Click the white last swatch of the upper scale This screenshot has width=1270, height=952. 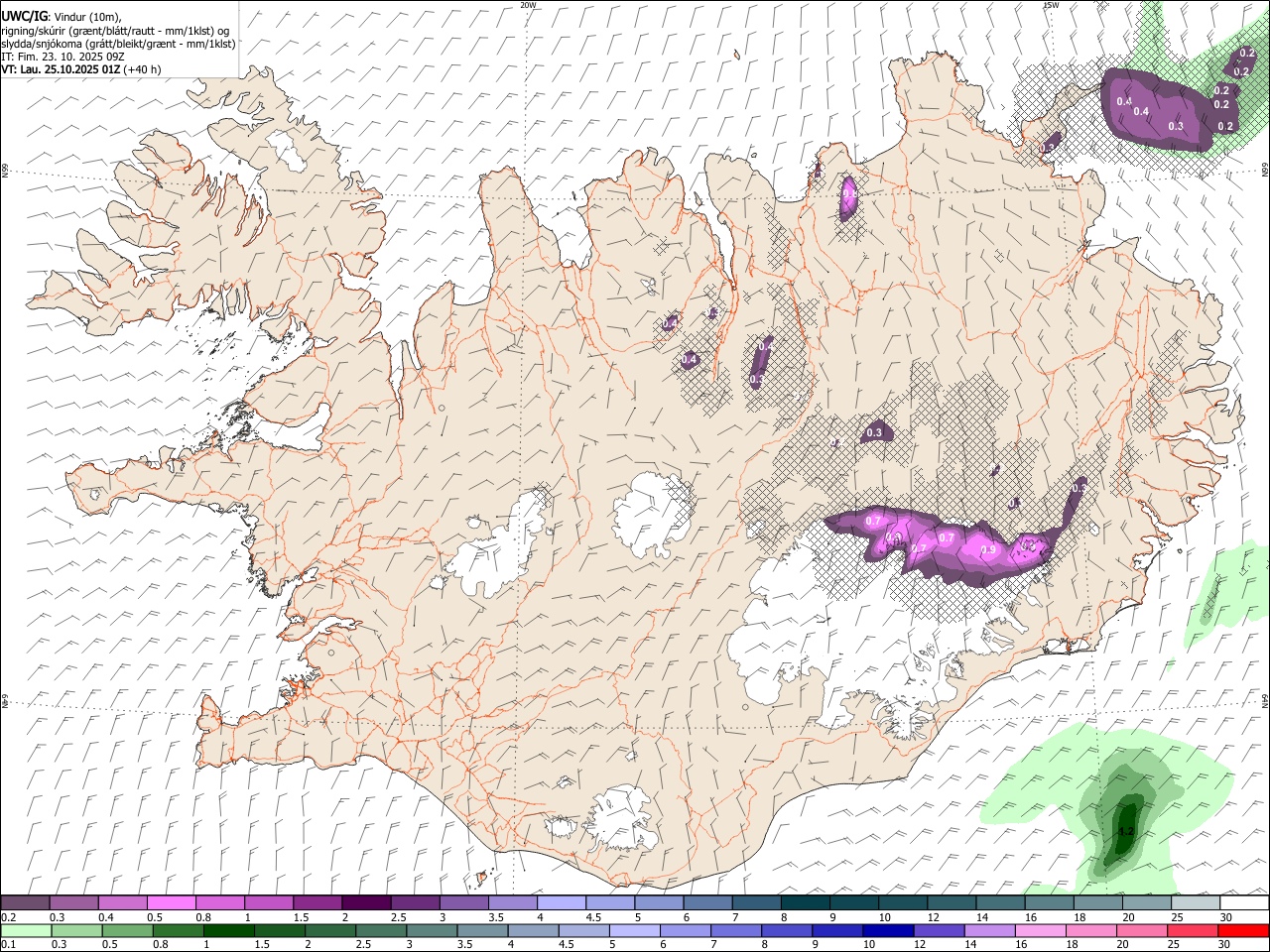tap(1244, 903)
